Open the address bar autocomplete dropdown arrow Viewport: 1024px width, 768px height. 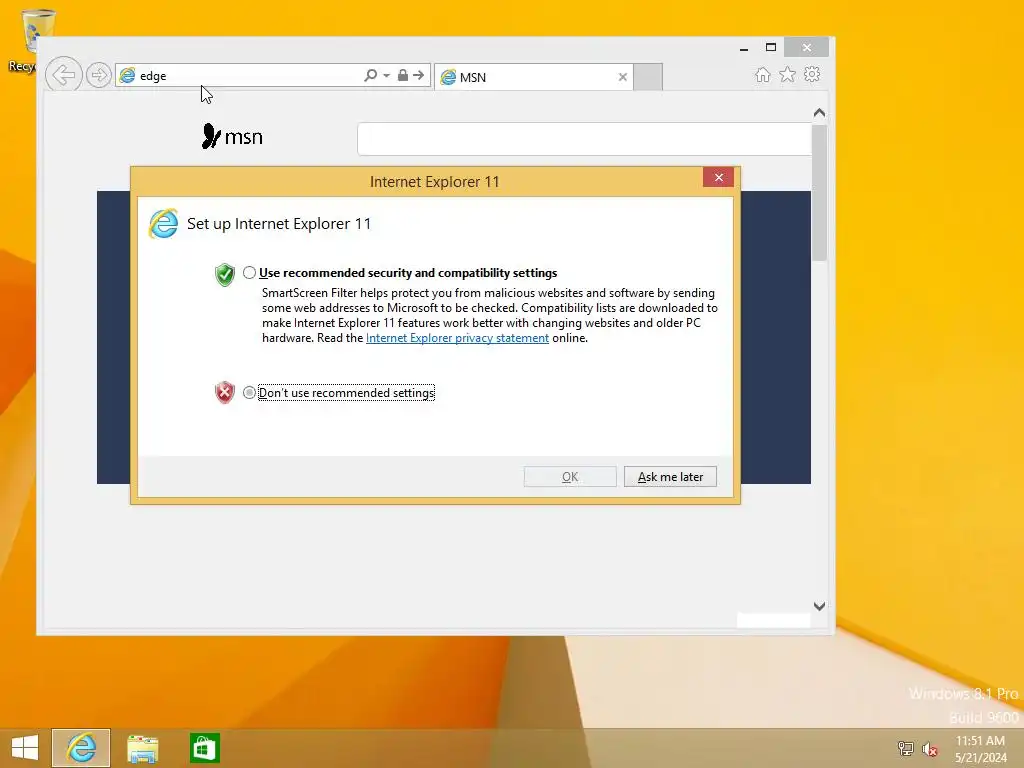coord(387,76)
